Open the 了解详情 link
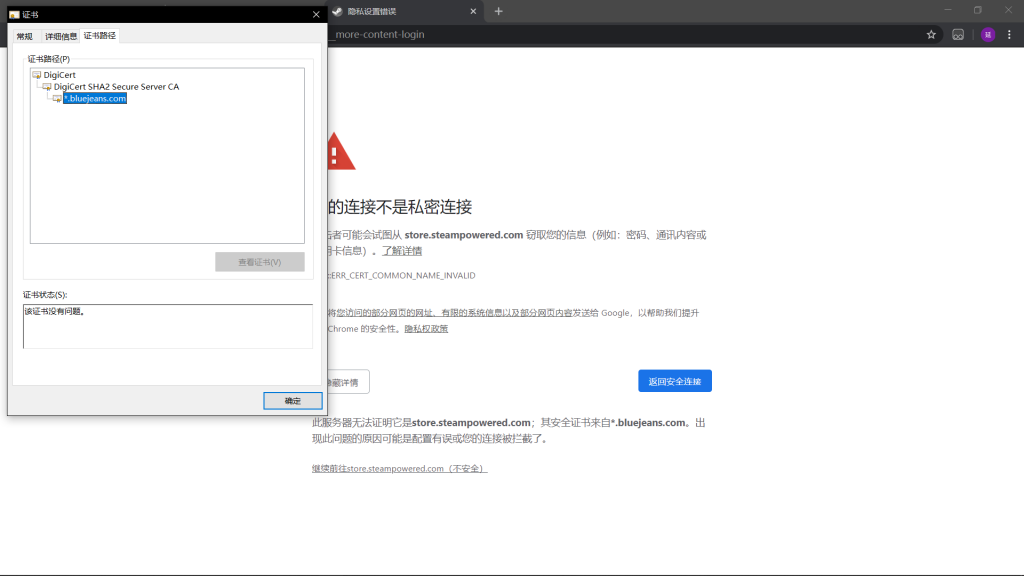The width and height of the screenshot is (1024, 576). (402, 251)
